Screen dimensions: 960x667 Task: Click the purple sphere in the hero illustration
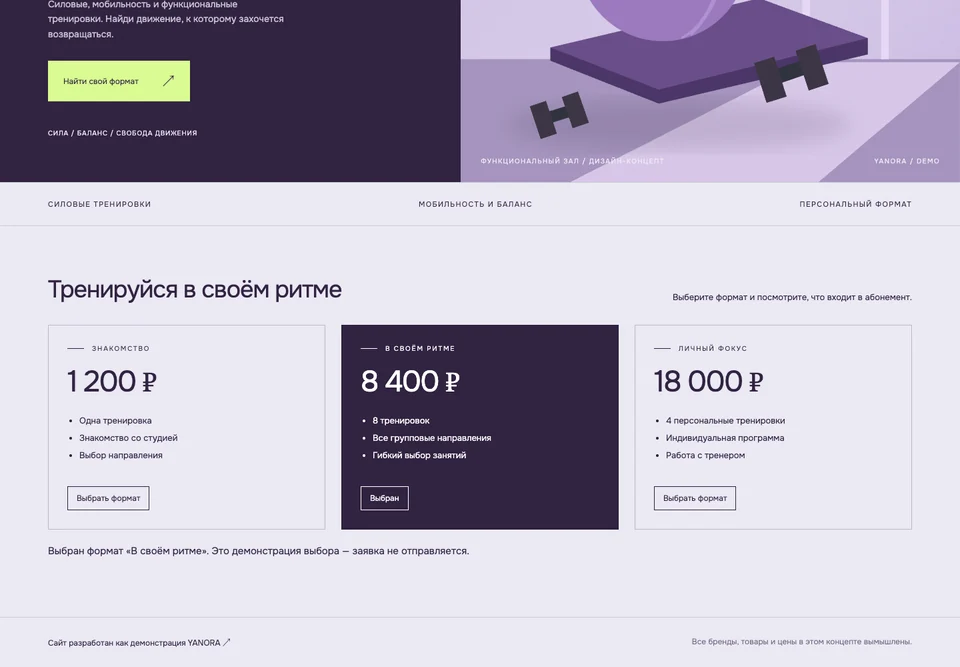click(664, 17)
